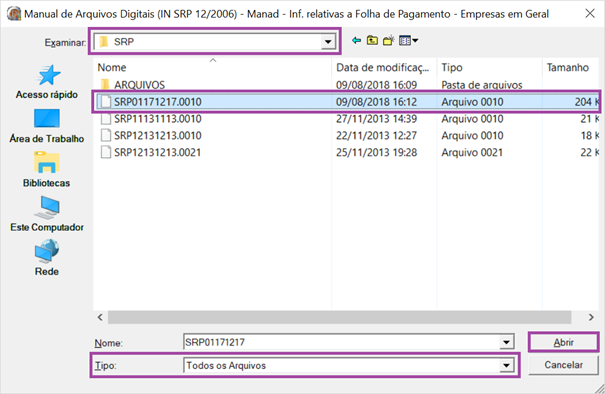Open Acesso rápido in sidebar
Image resolution: width=605 pixels, height=394 pixels.
point(47,82)
